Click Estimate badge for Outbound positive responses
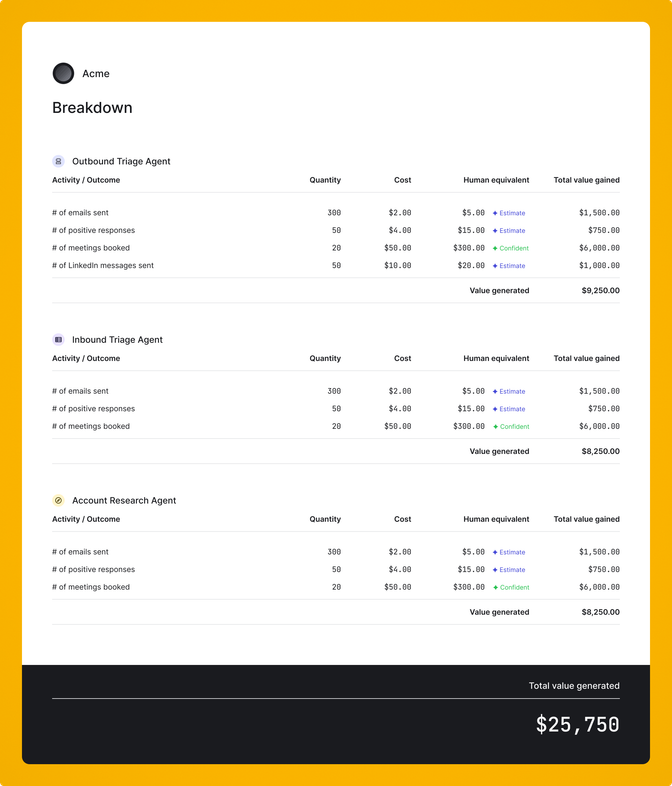This screenshot has width=672, height=786. coord(509,231)
